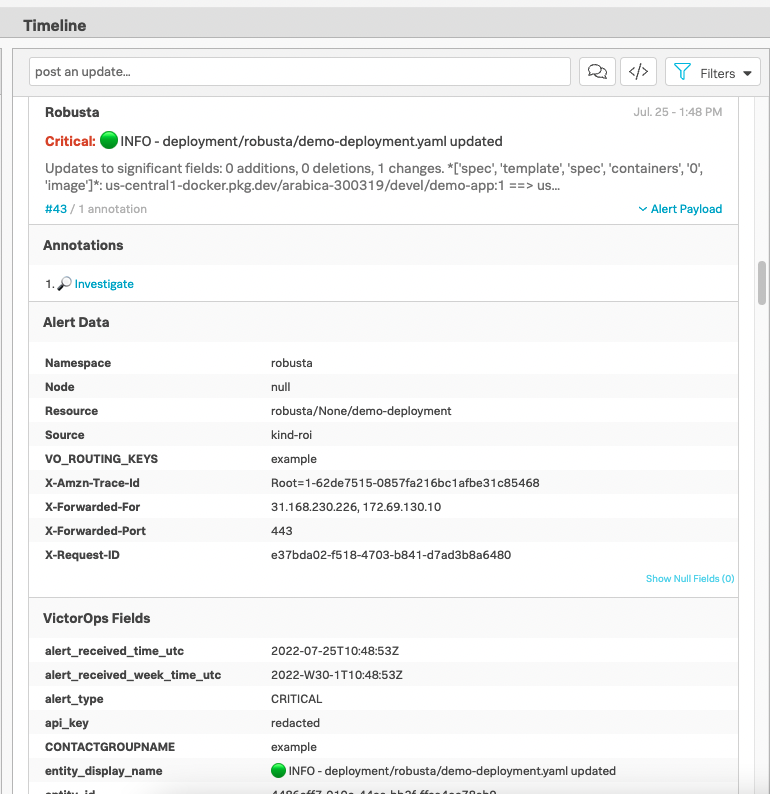Open incident #43 link
Image resolution: width=770 pixels, height=794 pixels.
55,209
